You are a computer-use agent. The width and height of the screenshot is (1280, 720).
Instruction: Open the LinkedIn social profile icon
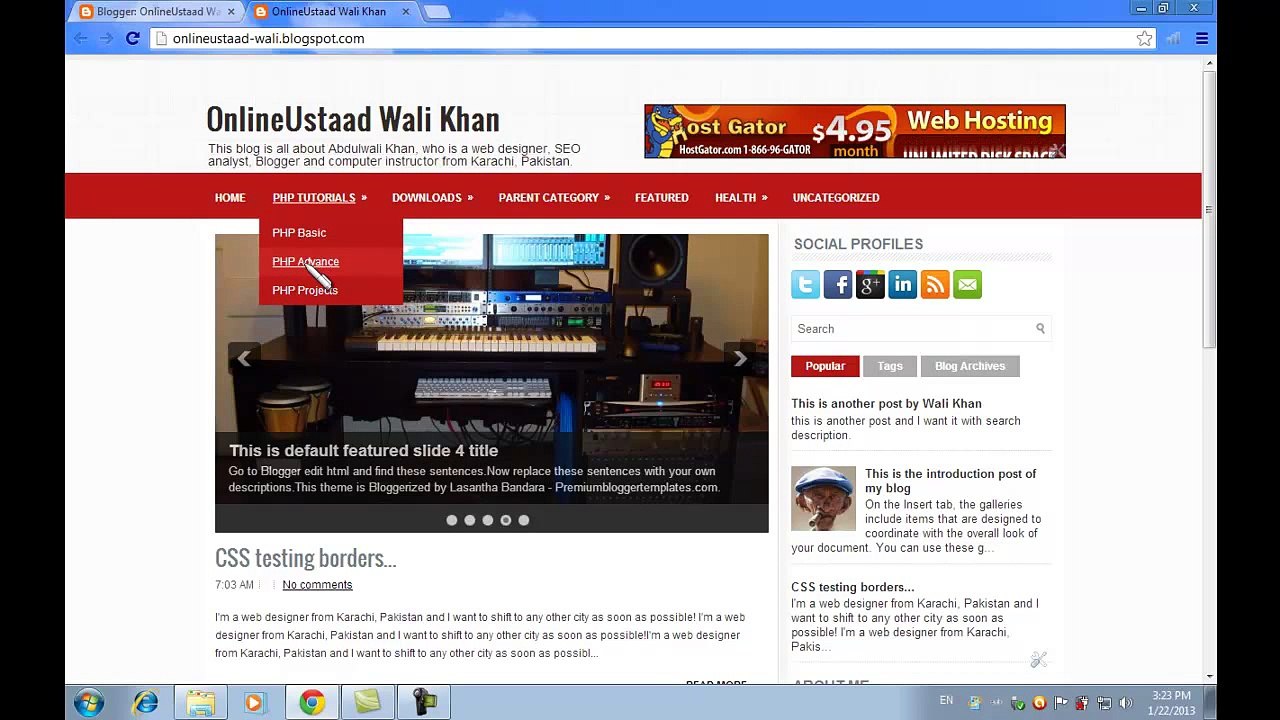pyautogui.click(x=903, y=285)
